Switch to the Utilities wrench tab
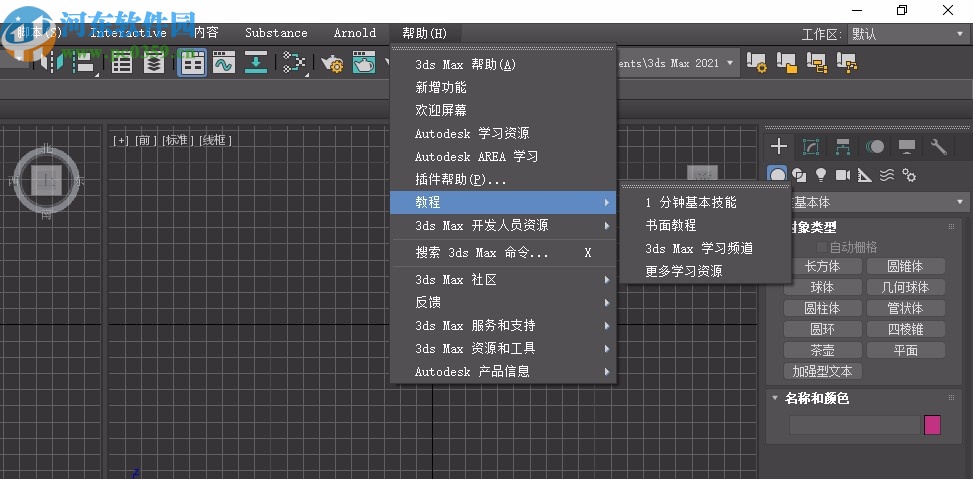 click(x=938, y=147)
